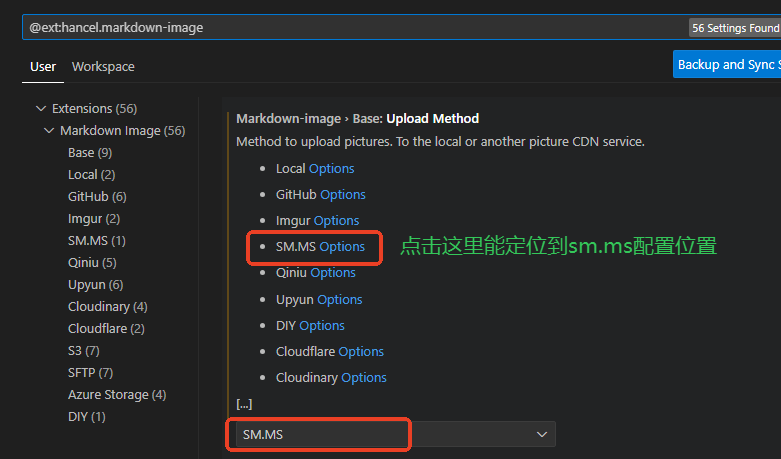This screenshot has height=459, width=781.
Task: Open the GitHub Options link
Action: pos(343,194)
